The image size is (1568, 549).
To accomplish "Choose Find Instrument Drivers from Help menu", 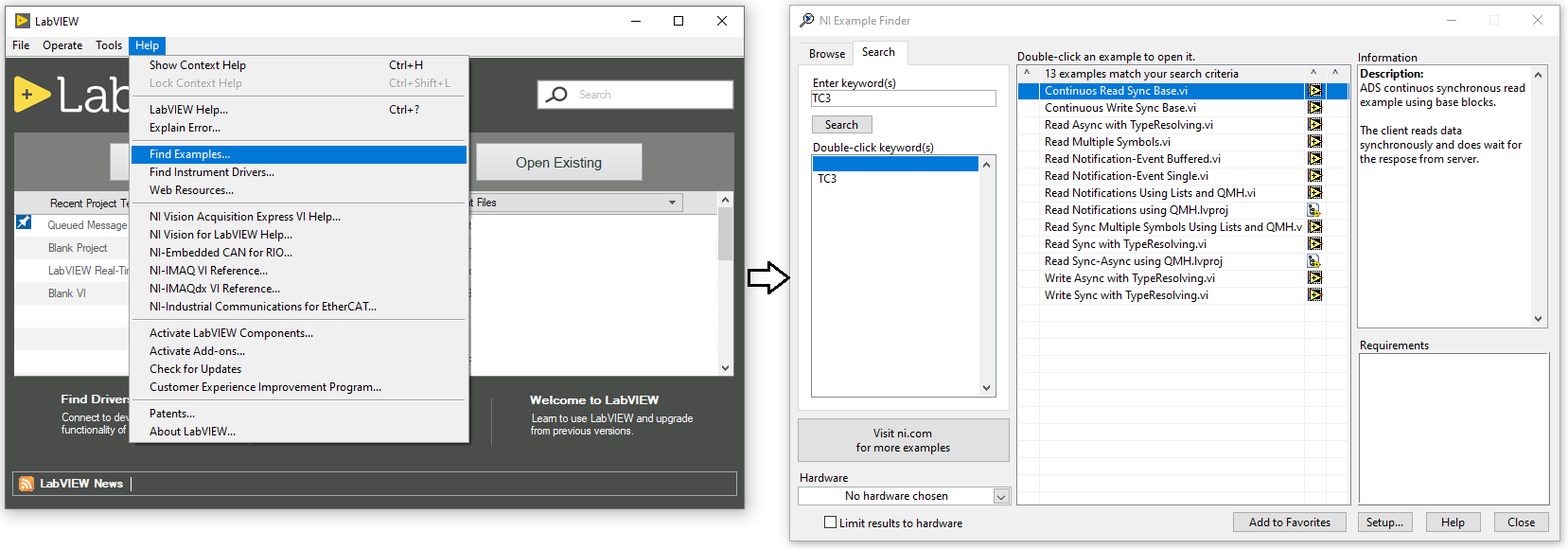I will coord(212,172).
